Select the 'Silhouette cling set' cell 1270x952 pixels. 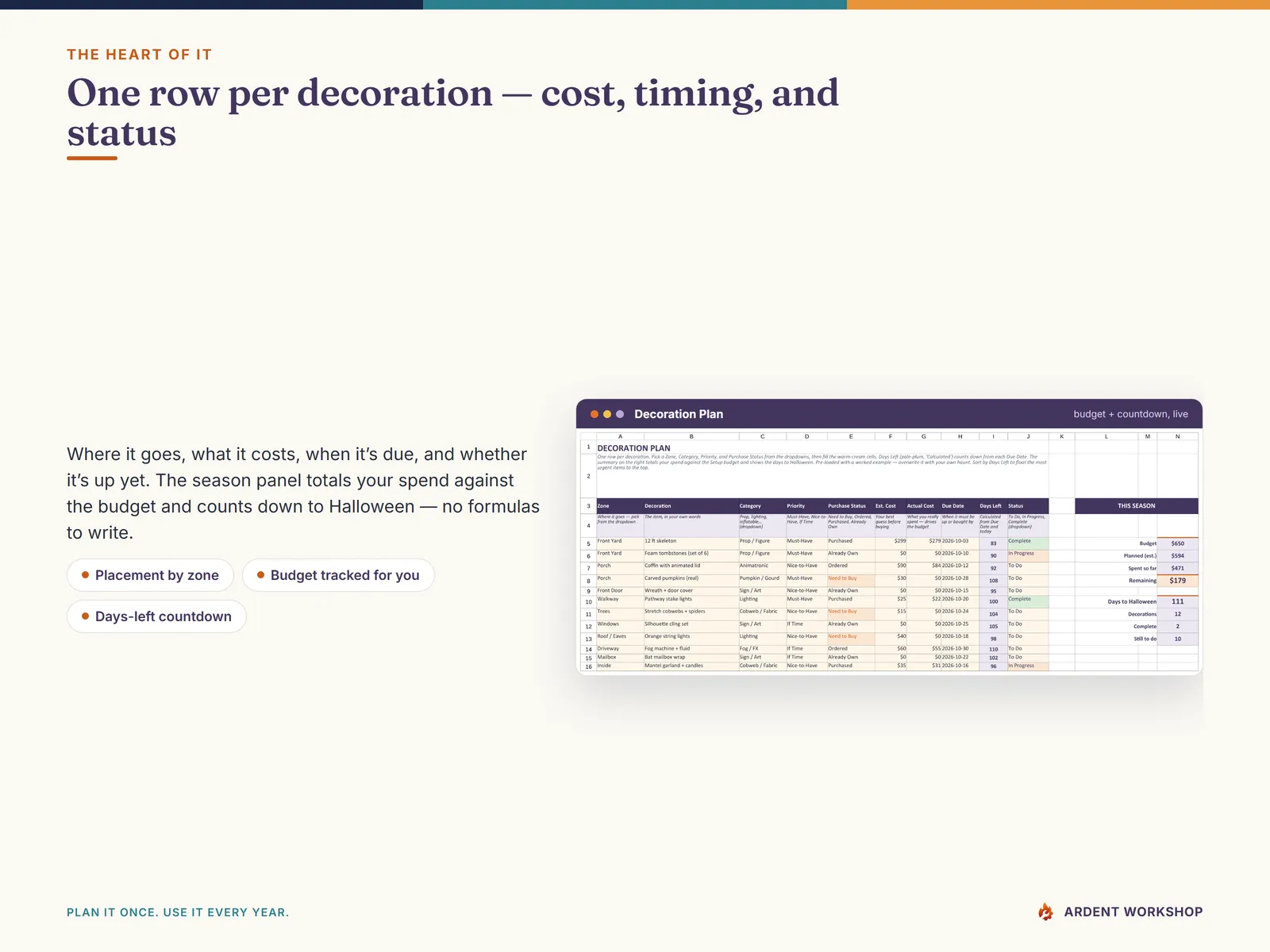(x=691, y=627)
